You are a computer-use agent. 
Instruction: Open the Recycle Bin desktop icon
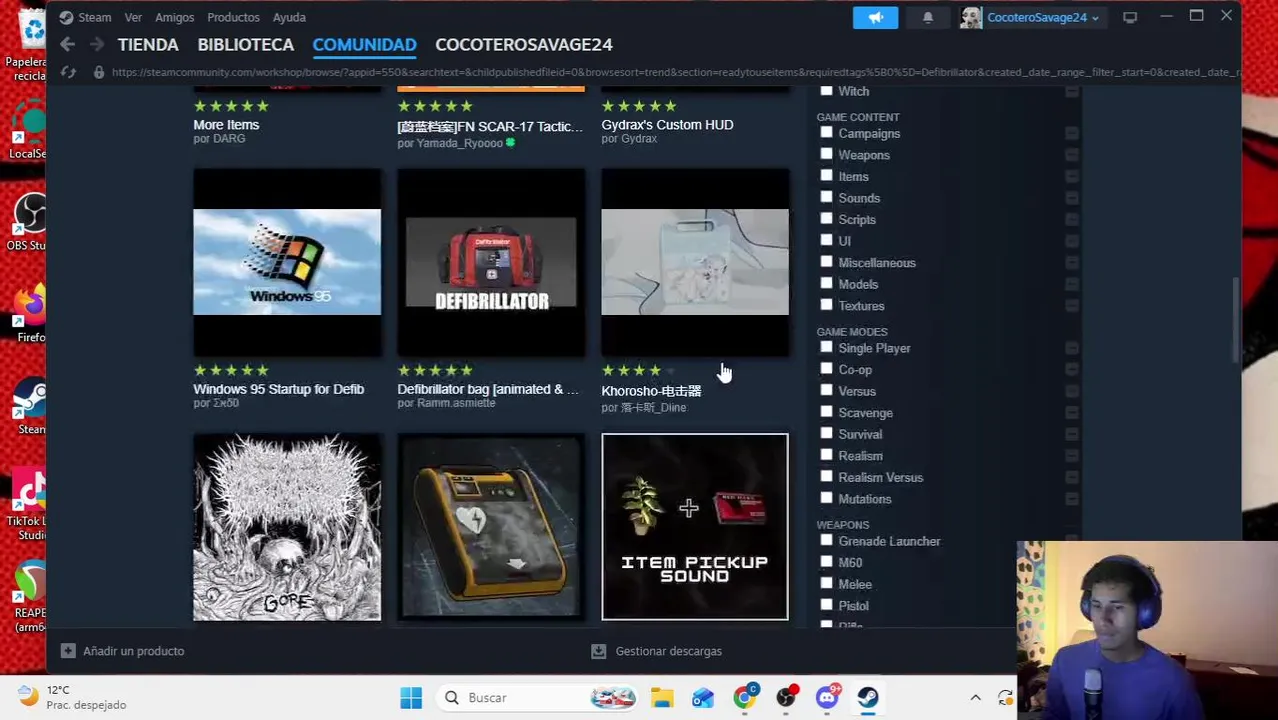[28, 45]
